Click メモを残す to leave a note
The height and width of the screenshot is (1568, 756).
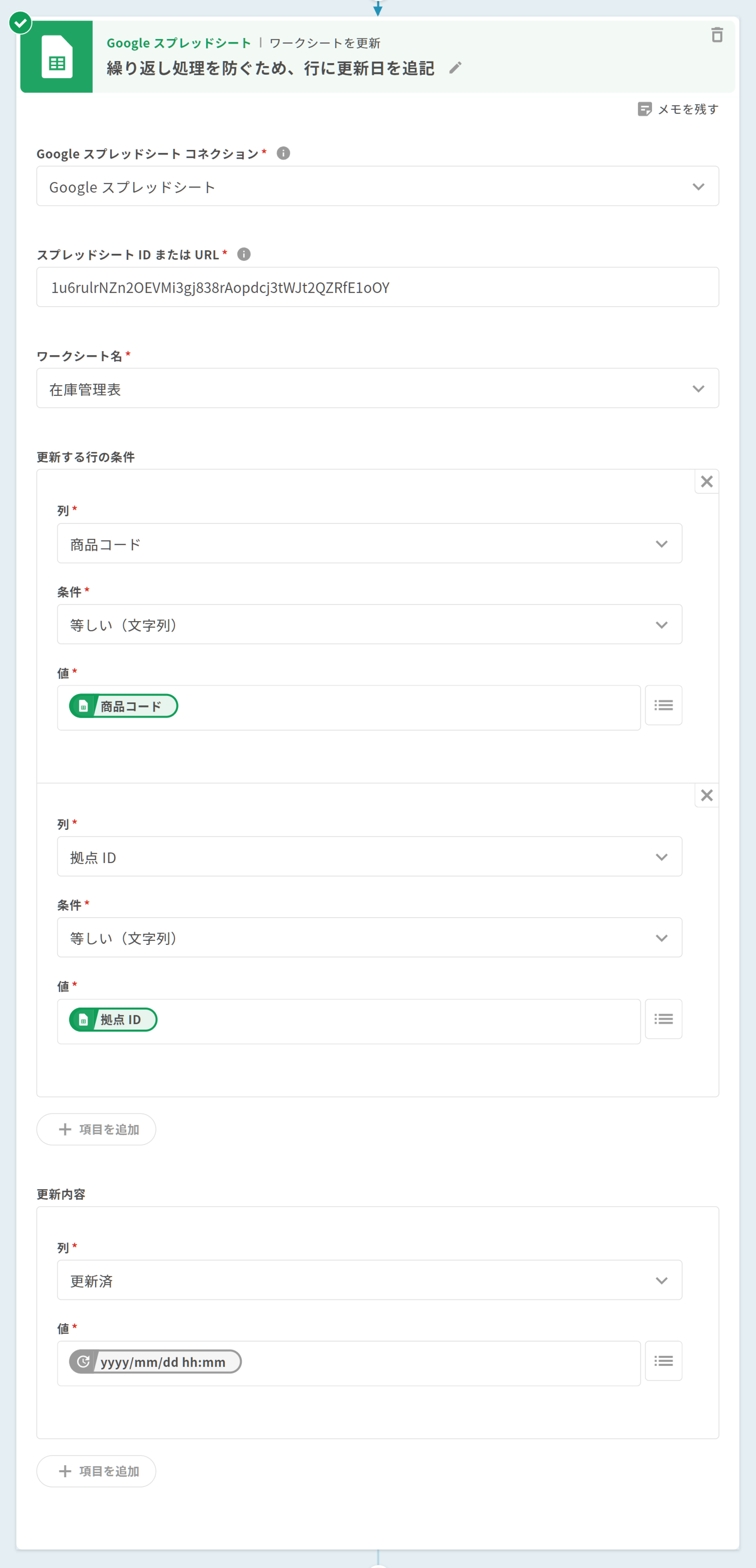point(678,109)
